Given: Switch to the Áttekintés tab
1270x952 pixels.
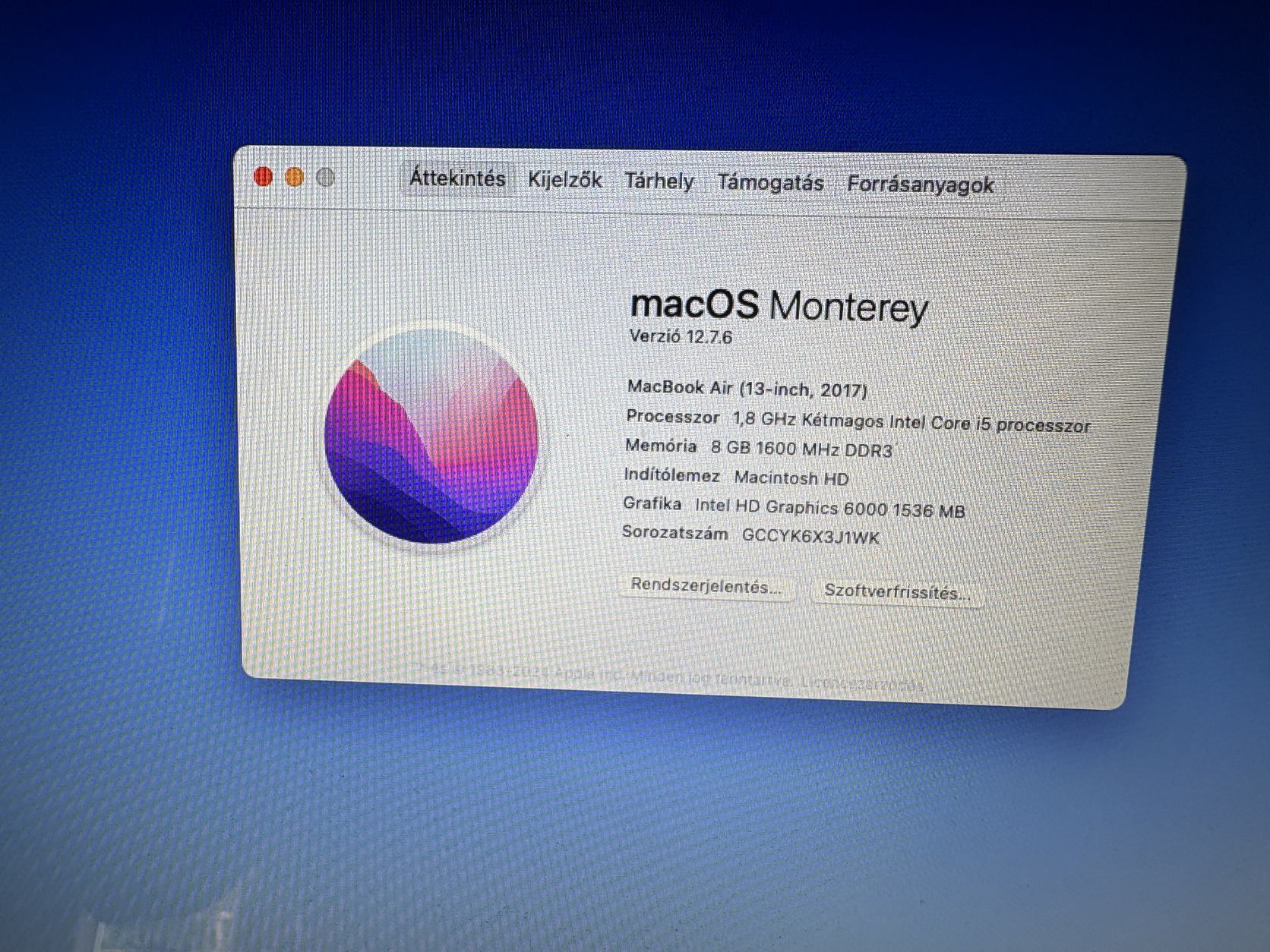Looking at the screenshot, I should (457, 178).
